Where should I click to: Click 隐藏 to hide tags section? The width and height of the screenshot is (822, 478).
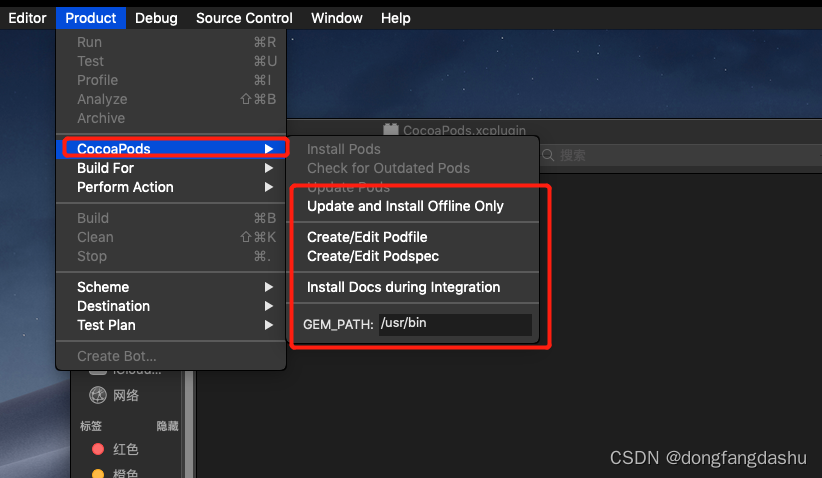click(167, 426)
